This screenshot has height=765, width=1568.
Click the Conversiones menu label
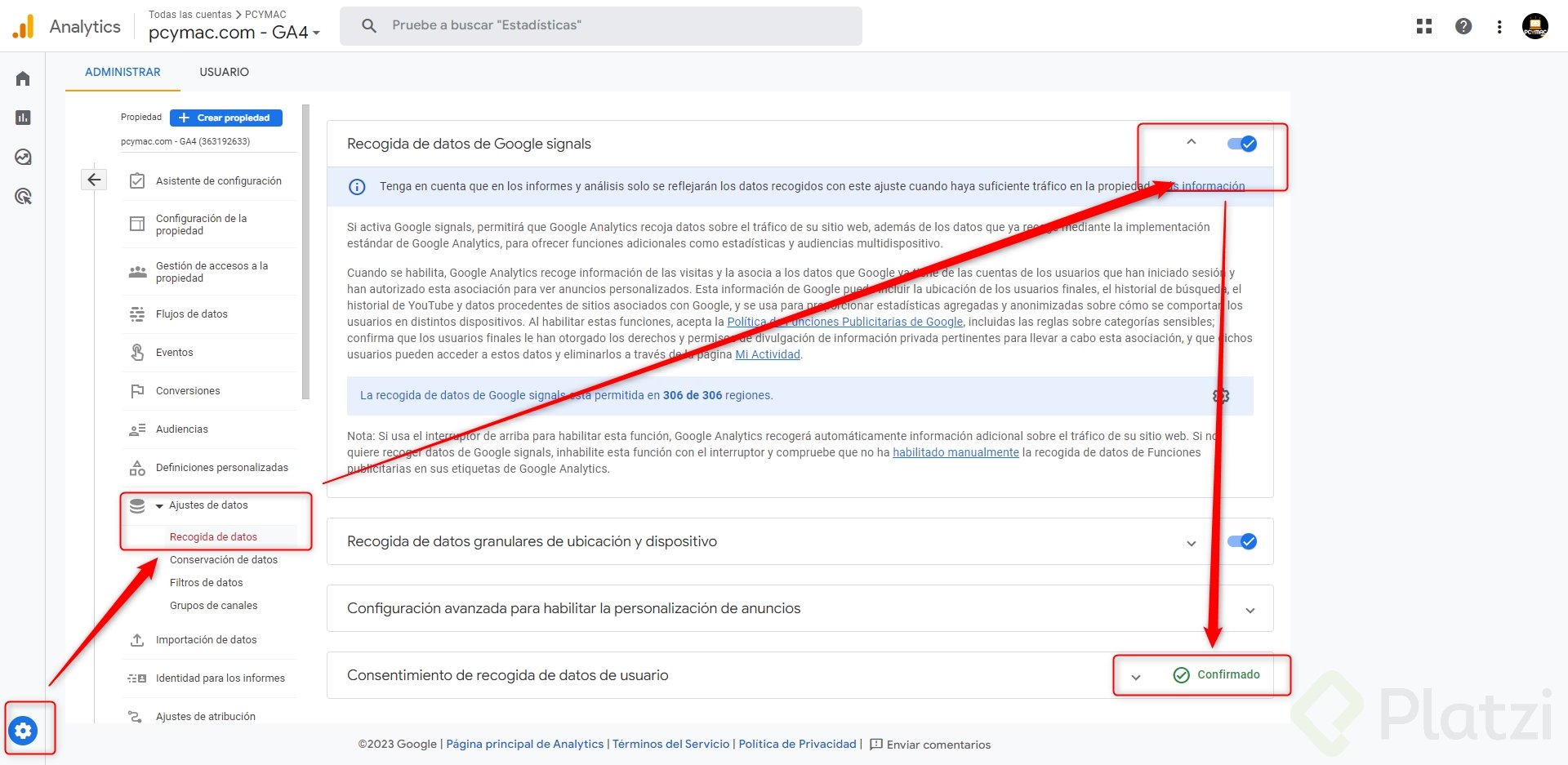(x=188, y=390)
